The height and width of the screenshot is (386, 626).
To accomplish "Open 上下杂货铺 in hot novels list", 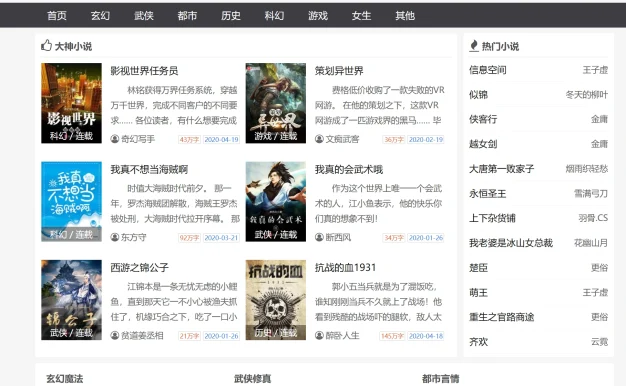I will point(492,218).
